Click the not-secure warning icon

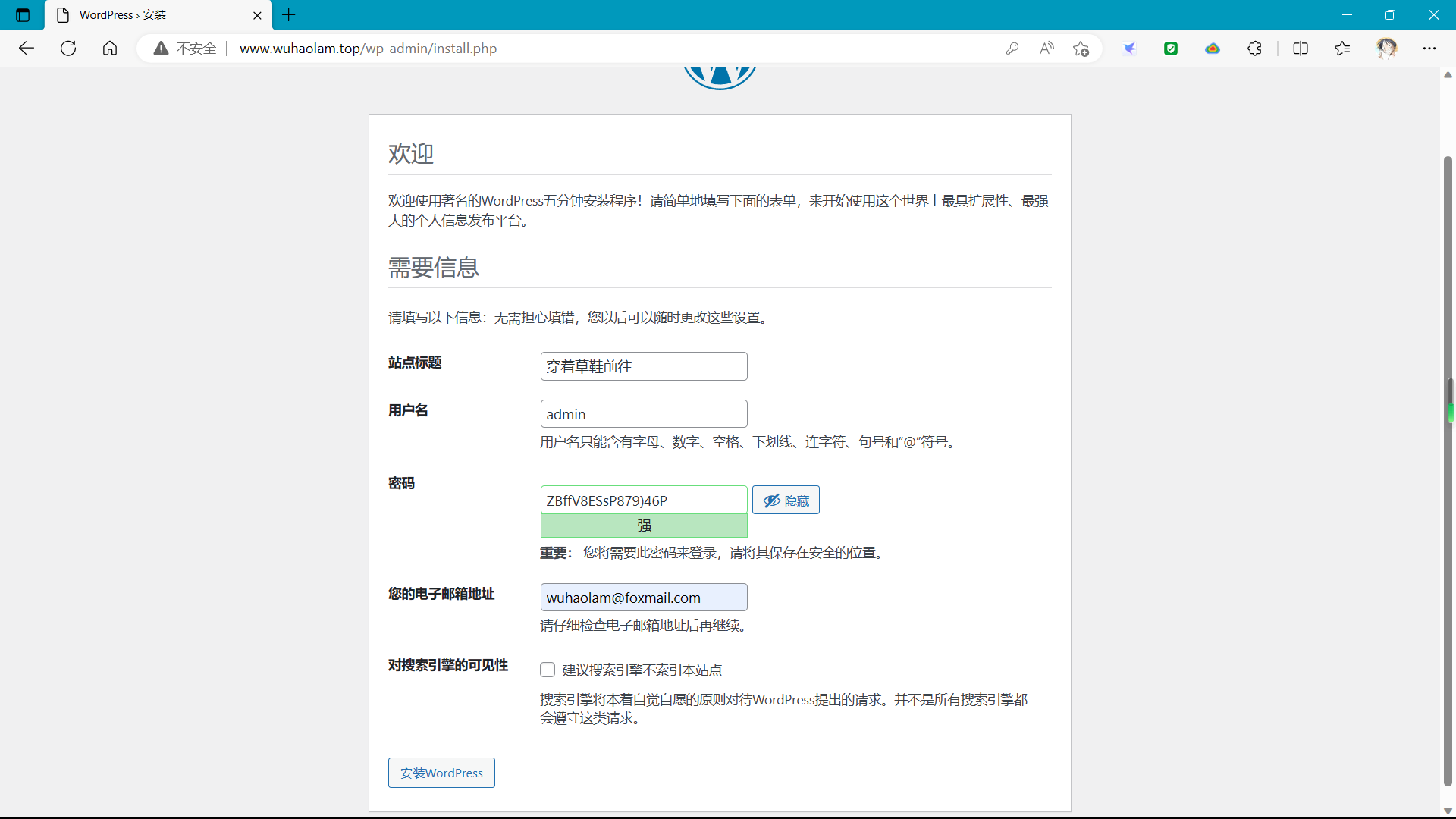coord(161,49)
